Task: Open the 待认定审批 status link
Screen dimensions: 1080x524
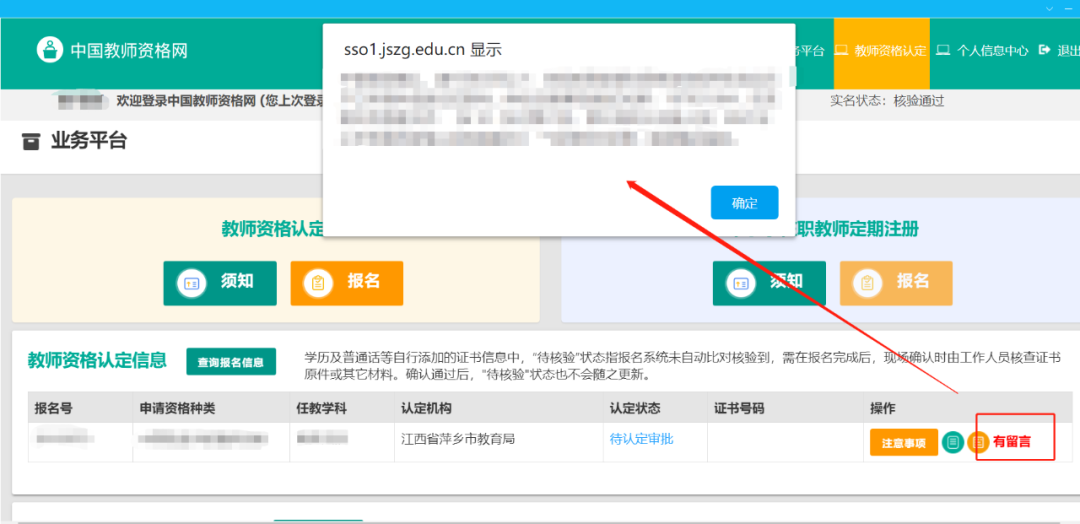Action: click(x=642, y=440)
